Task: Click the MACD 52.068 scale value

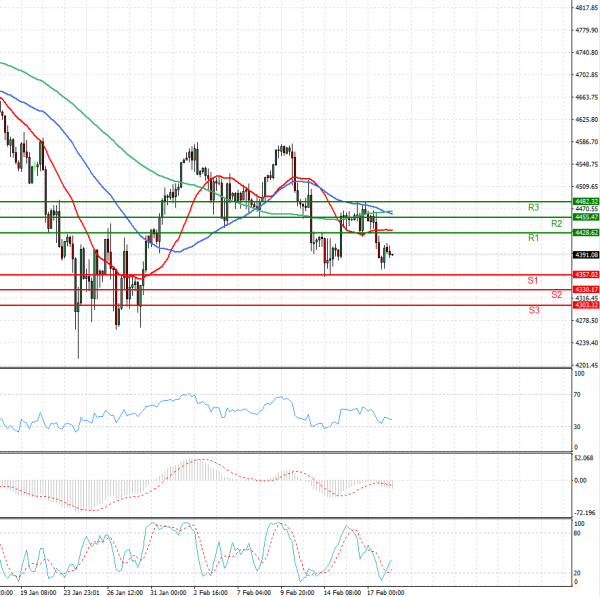Action: (x=584, y=458)
